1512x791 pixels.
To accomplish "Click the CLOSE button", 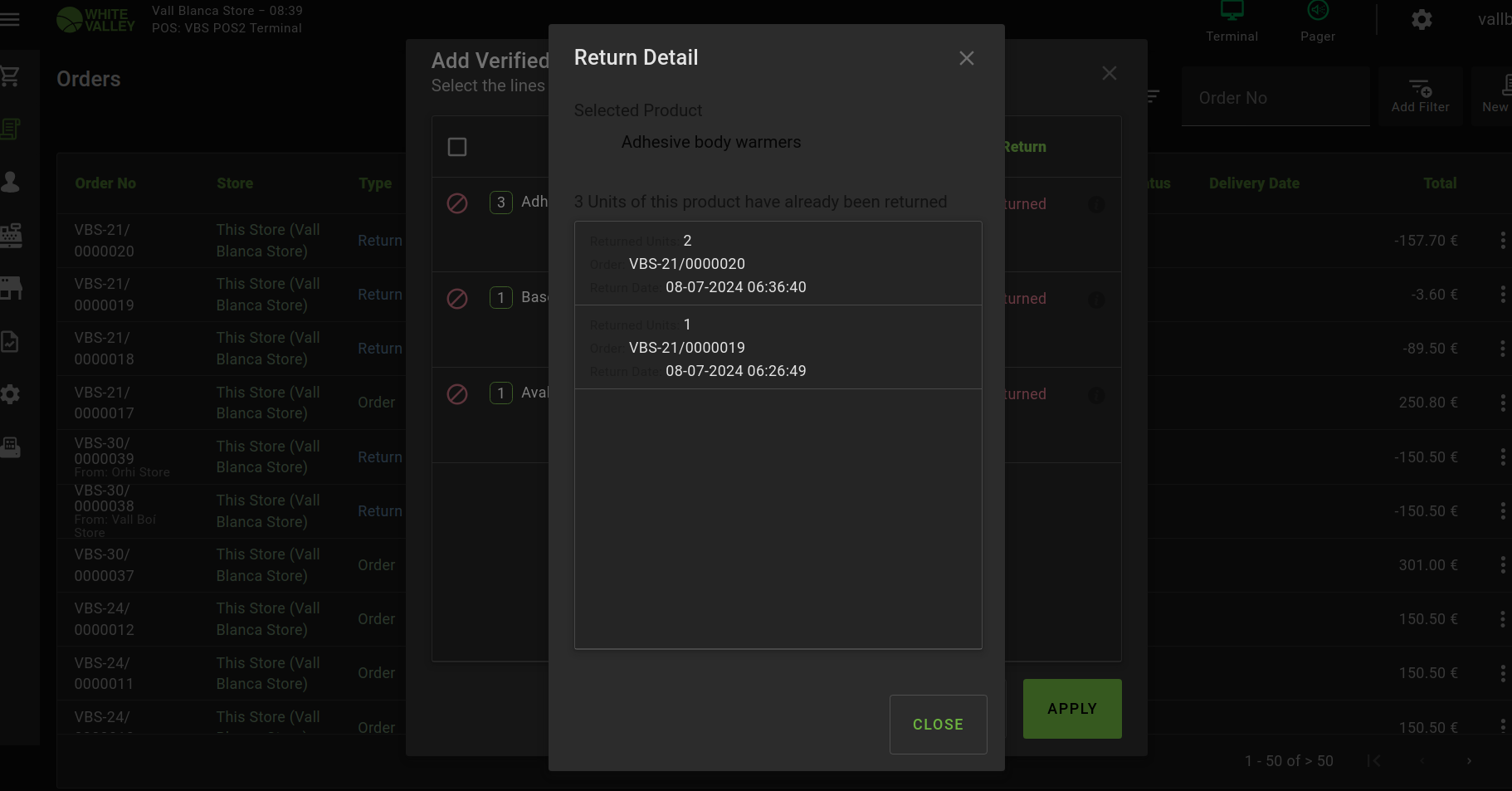I will [938, 724].
